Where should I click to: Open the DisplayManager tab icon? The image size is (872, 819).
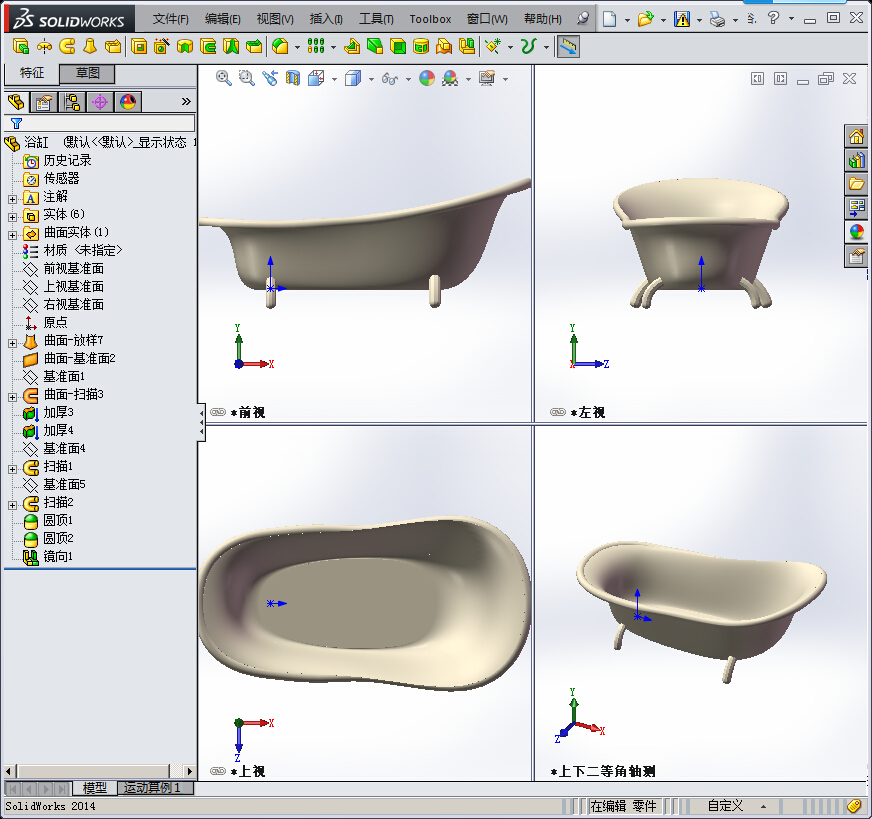point(128,102)
